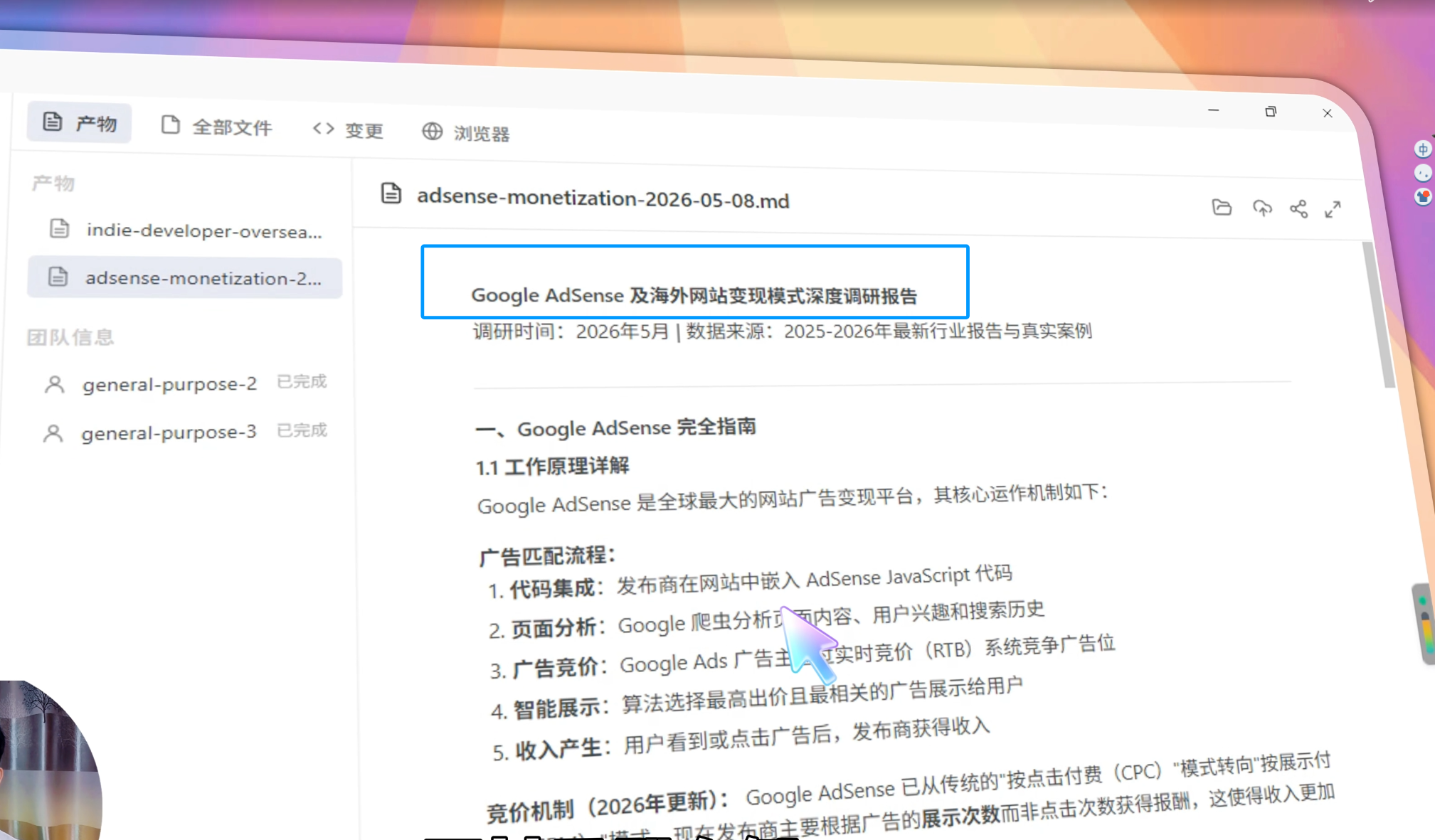Click the list item '4. 智能展示'
The width and height of the screenshot is (1435, 840).
757,698
